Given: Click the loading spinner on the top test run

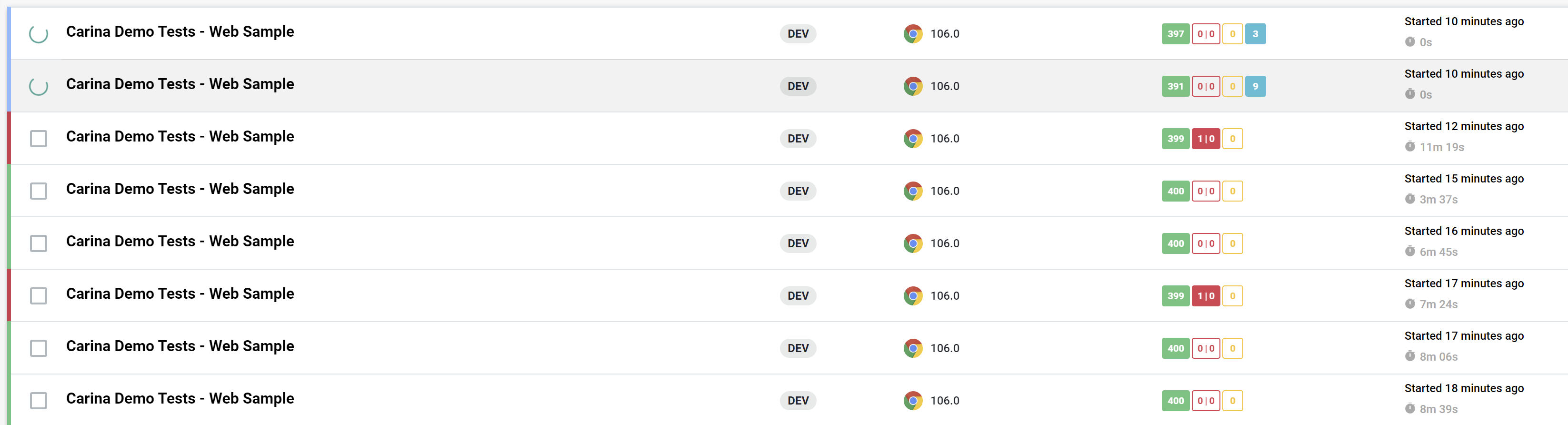Looking at the screenshot, I should 39,35.
